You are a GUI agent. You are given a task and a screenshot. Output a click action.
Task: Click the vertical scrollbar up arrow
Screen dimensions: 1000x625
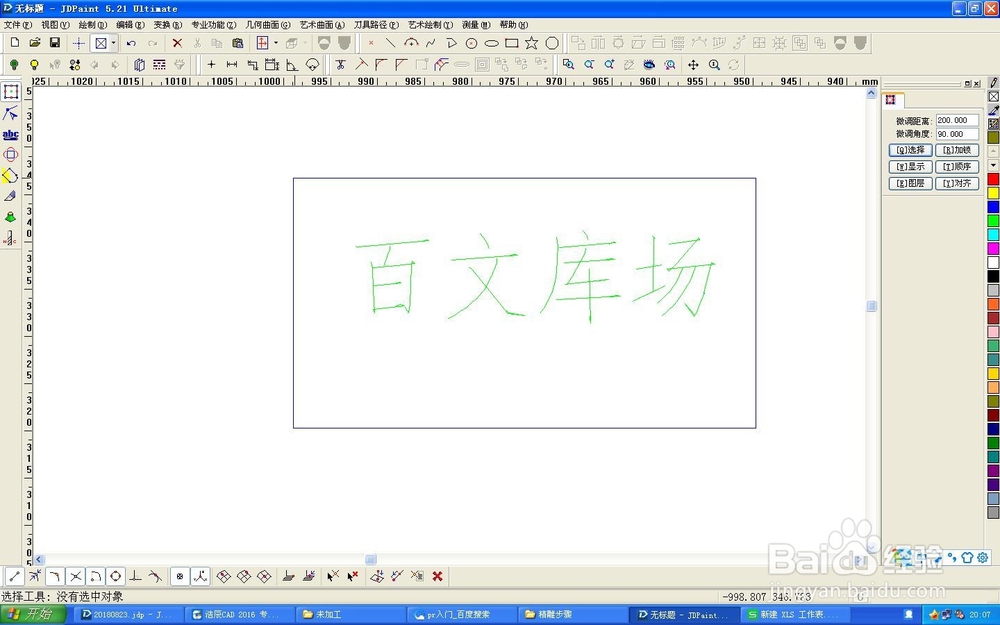click(871, 94)
